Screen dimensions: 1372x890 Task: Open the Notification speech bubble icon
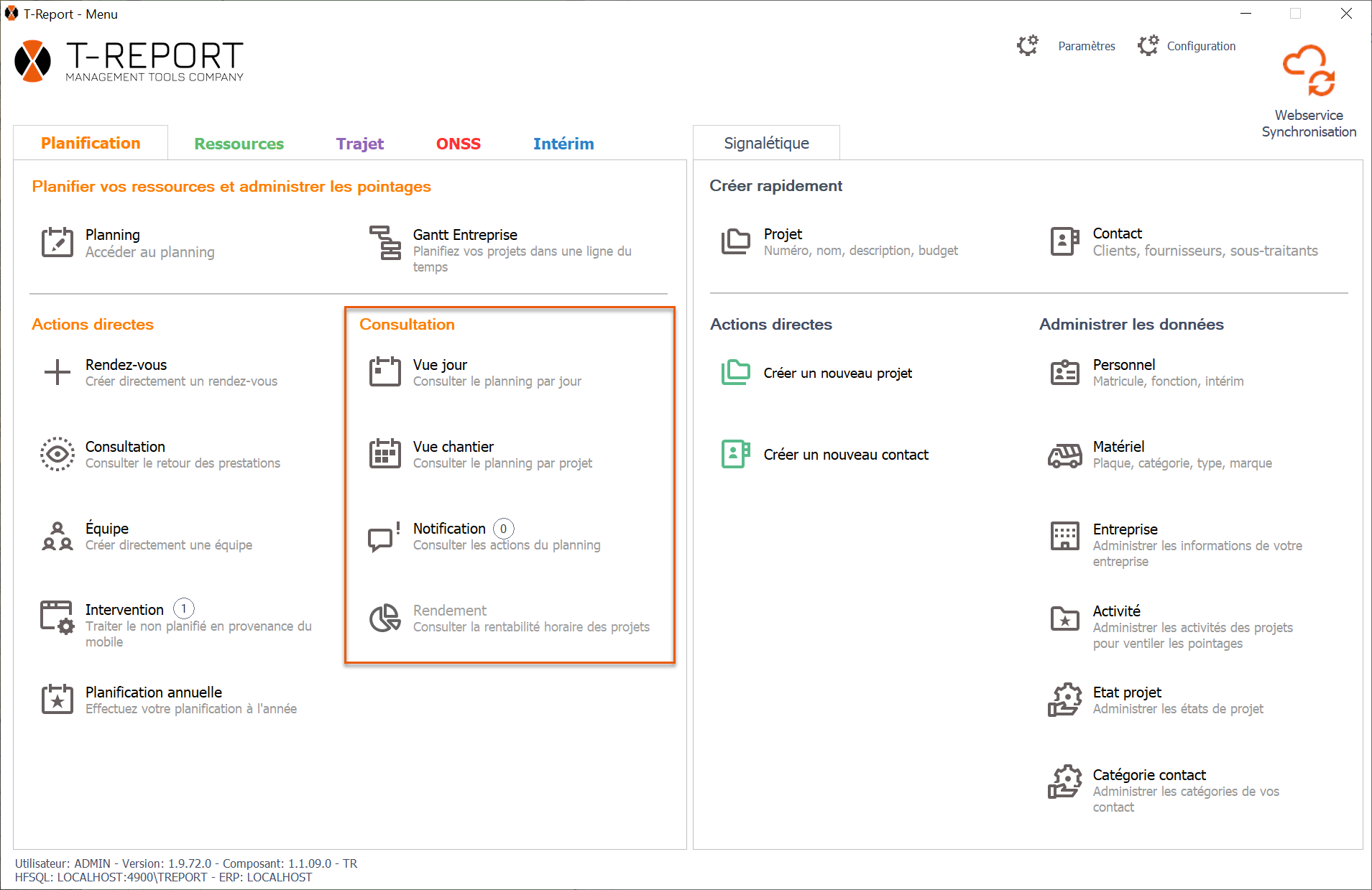click(384, 536)
